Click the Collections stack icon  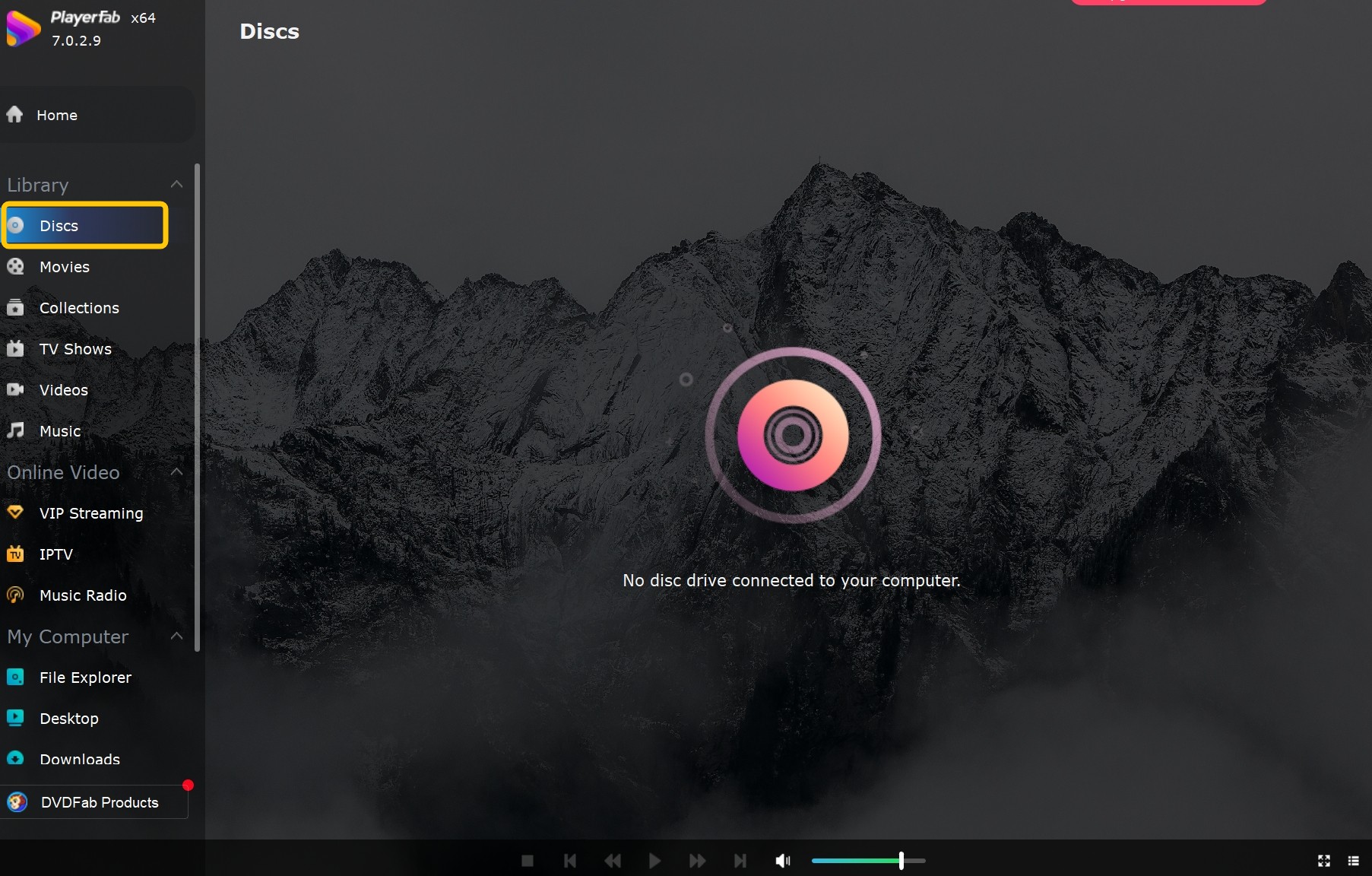(x=15, y=307)
